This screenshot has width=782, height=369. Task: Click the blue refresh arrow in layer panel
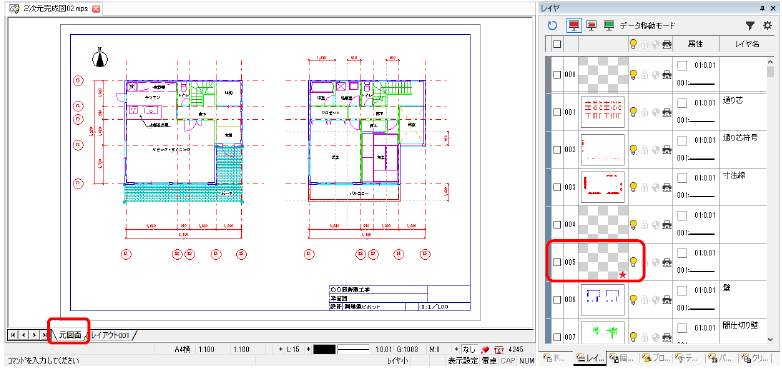coord(552,25)
